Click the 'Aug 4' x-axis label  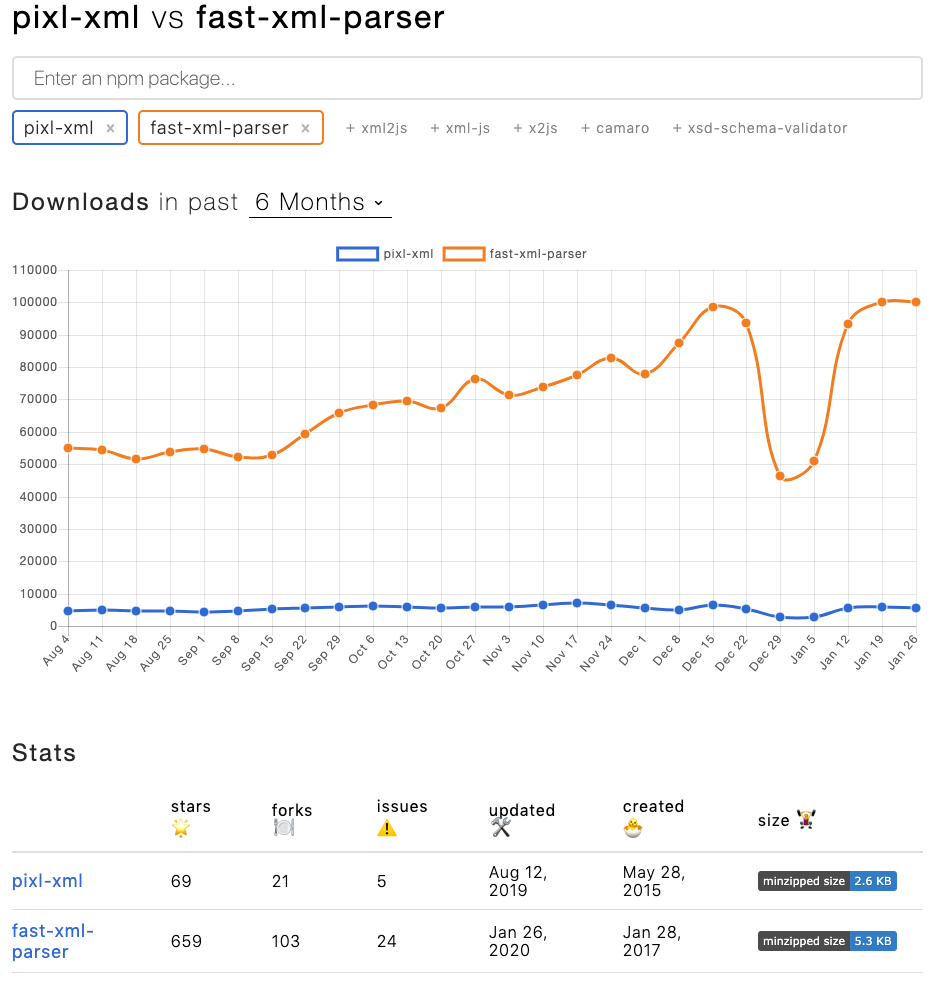[55, 650]
